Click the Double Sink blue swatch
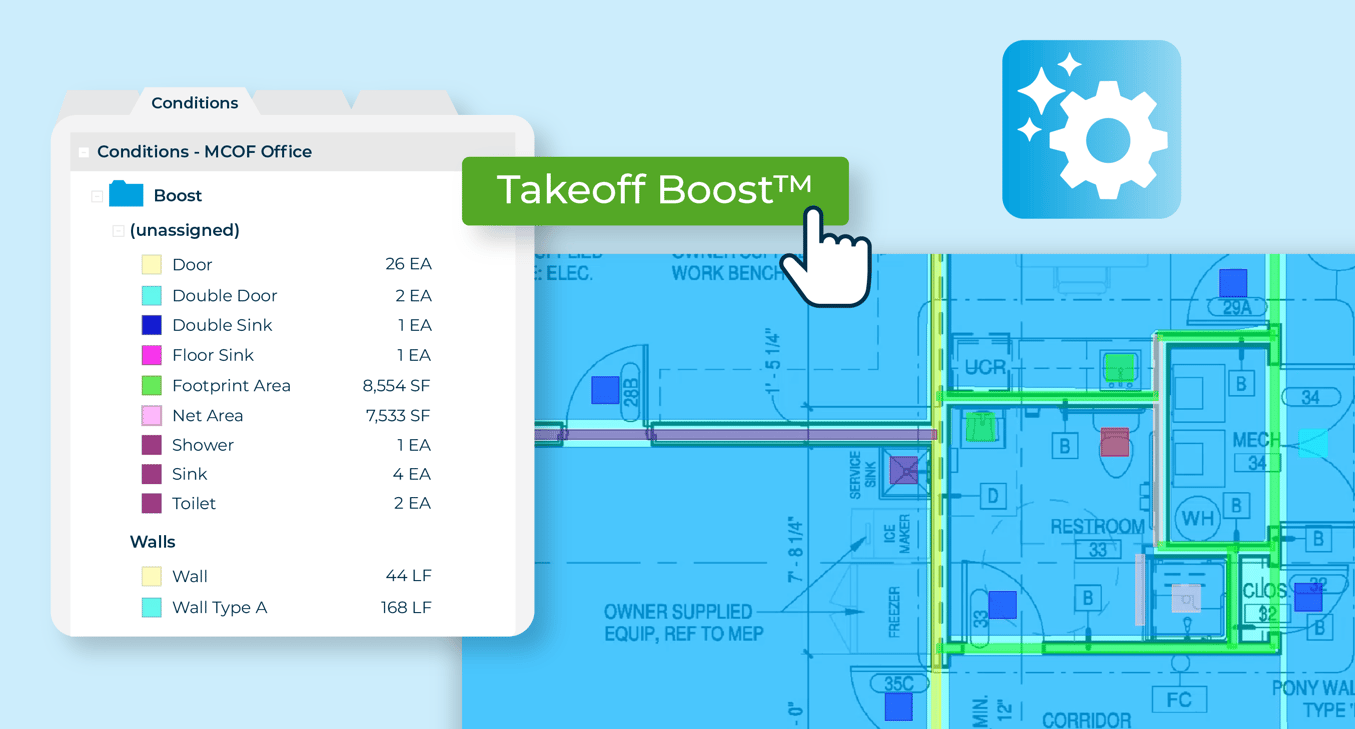This screenshot has height=729, width=1355. (151, 325)
